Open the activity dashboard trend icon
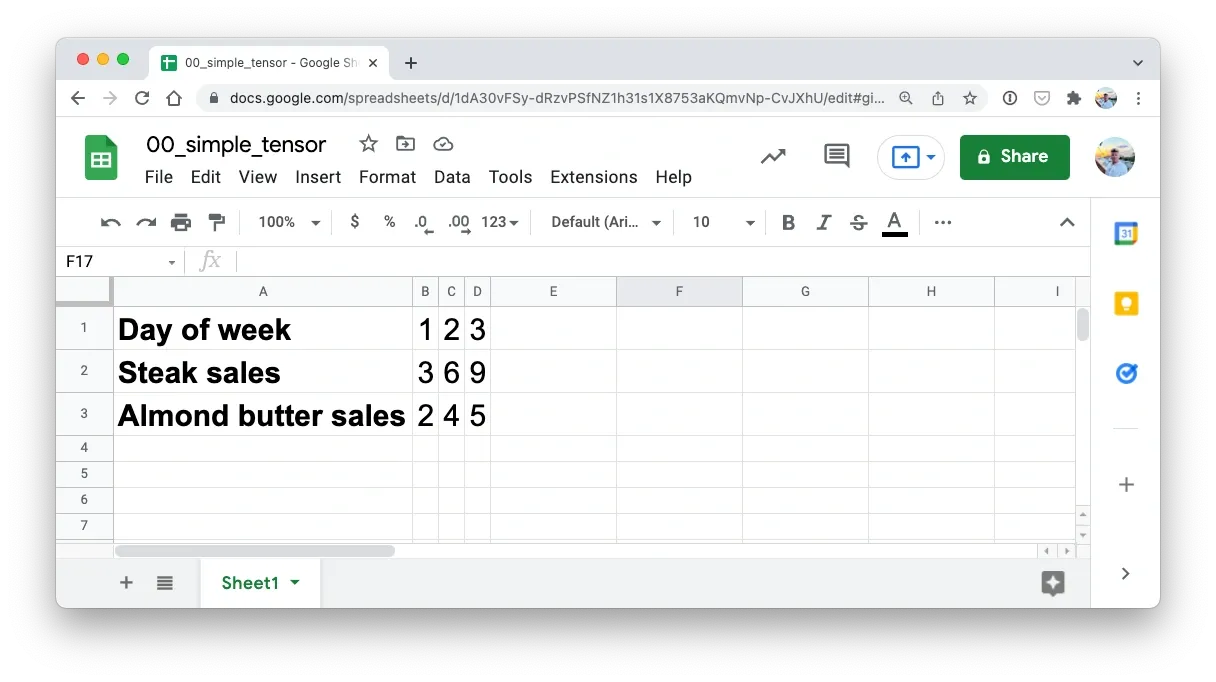Image resolution: width=1216 pixels, height=682 pixels. coord(773,157)
